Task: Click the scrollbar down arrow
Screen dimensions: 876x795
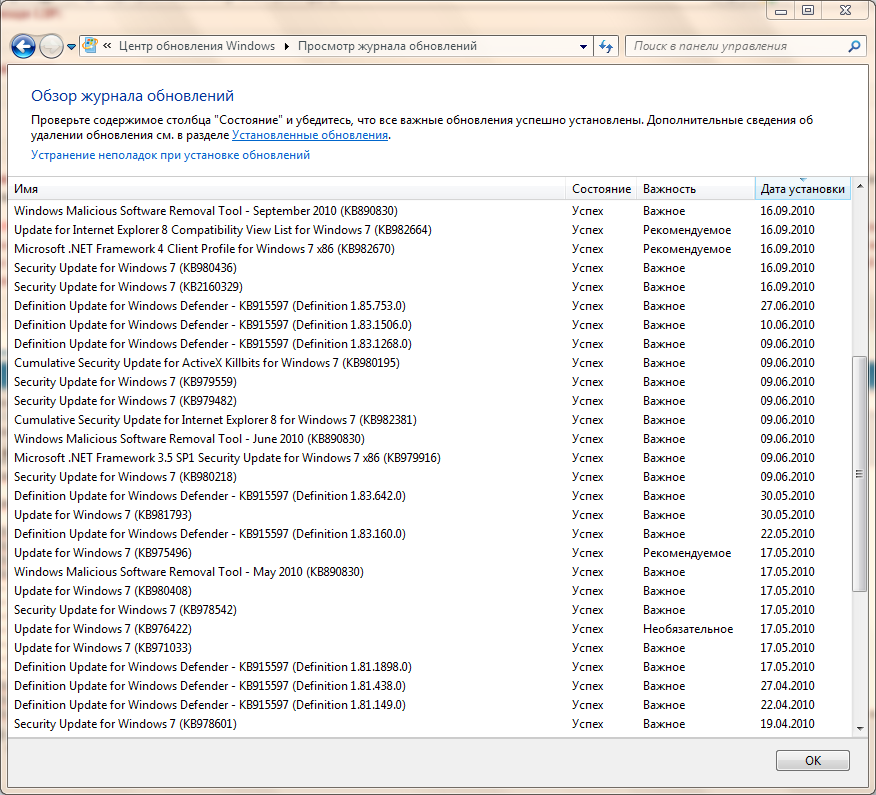Action: pyautogui.click(x=860, y=728)
